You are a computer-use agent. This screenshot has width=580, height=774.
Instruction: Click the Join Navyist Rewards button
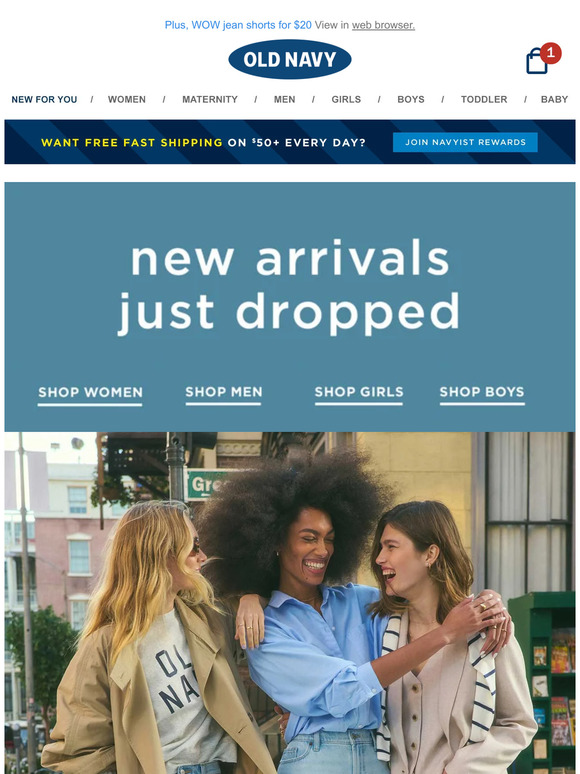465,142
